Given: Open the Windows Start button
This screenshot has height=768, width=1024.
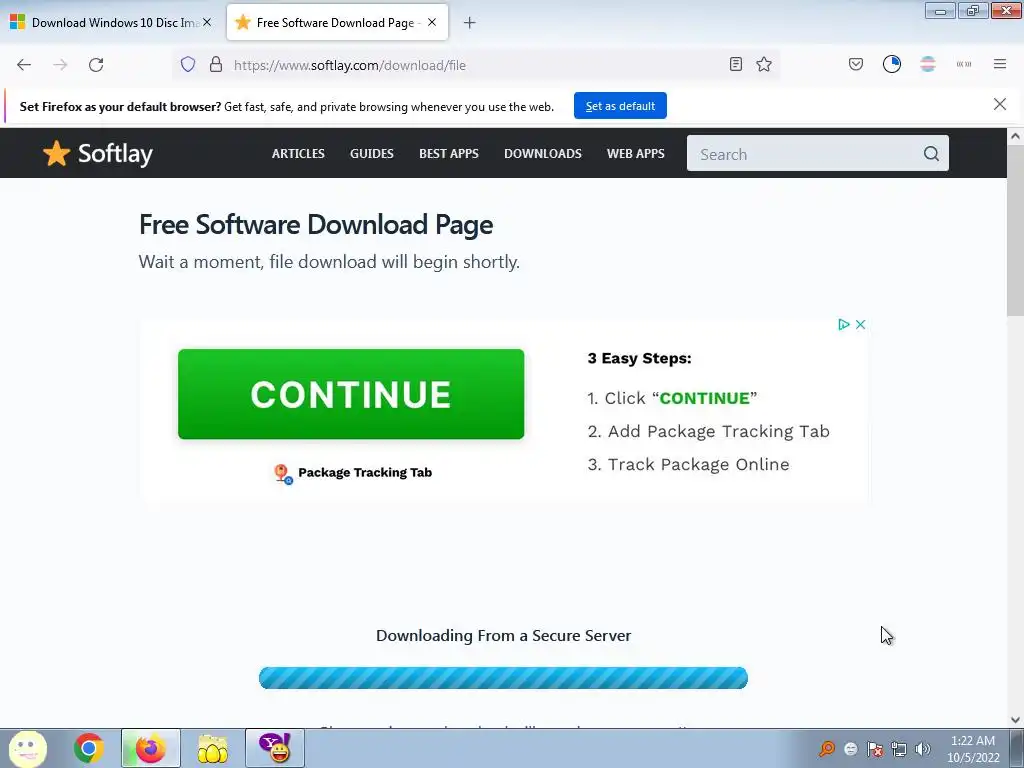Looking at the screenshot, I should click(x=27, y=748).
